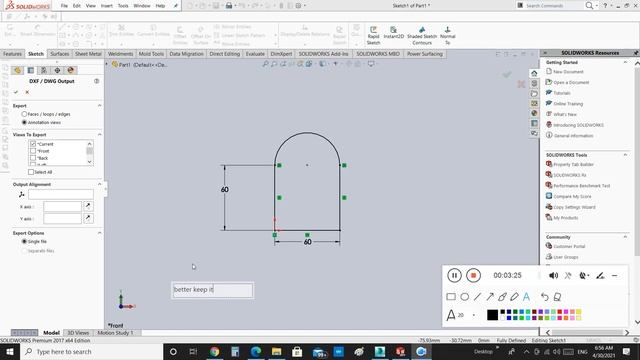Switch to the Sheet Metal tab
The image size is (640, 360).
click(x=88, y=54)
